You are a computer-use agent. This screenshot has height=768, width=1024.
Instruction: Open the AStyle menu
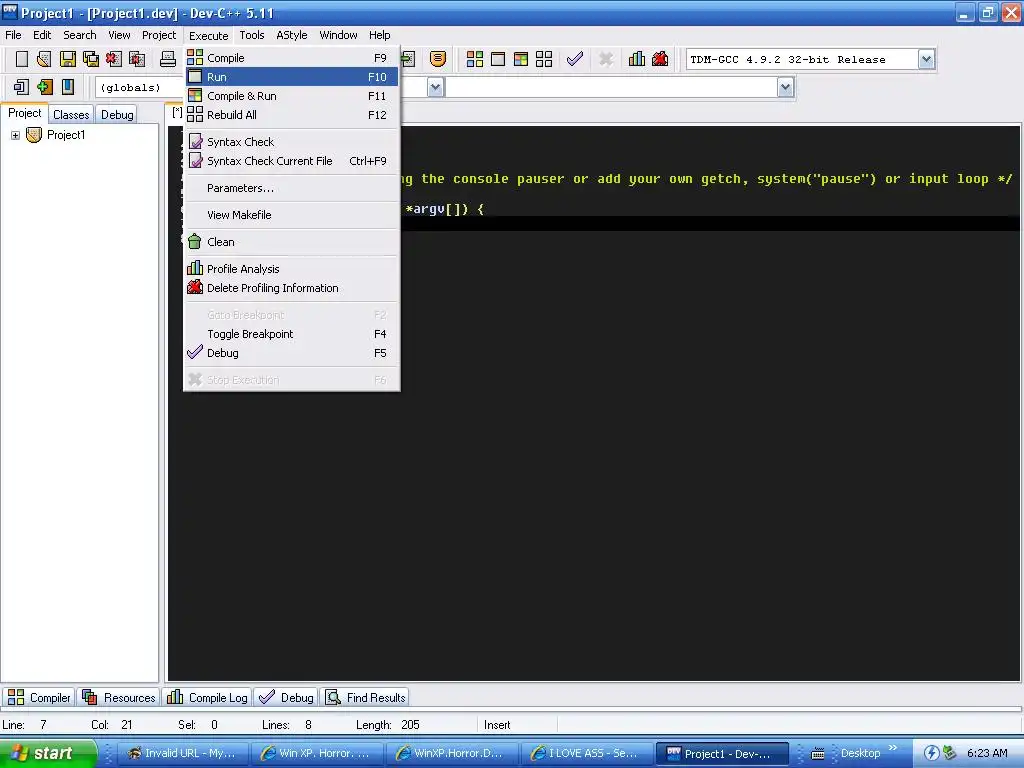coord(291,35)
